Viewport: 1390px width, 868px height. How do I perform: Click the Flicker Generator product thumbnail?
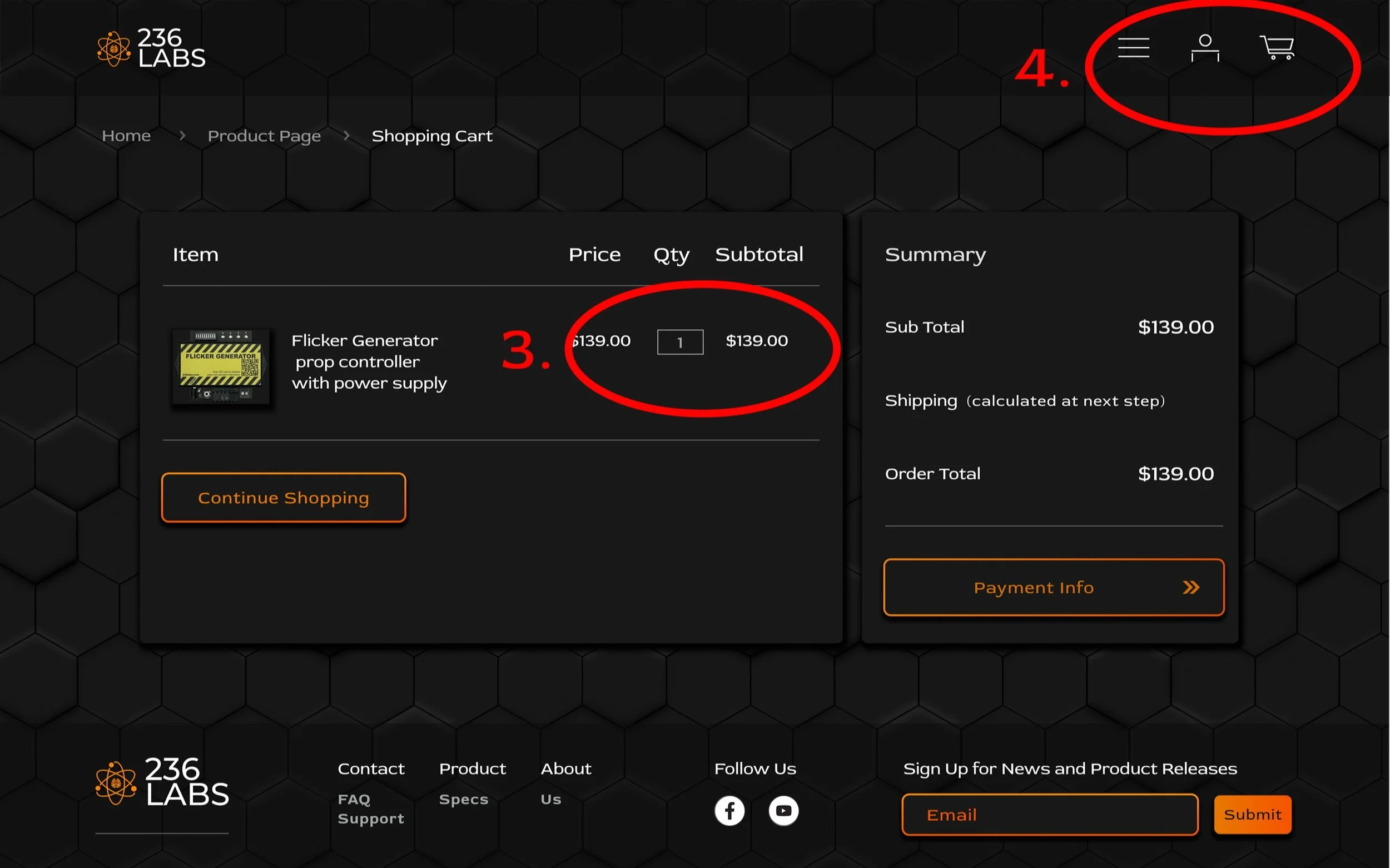point(221,366)
